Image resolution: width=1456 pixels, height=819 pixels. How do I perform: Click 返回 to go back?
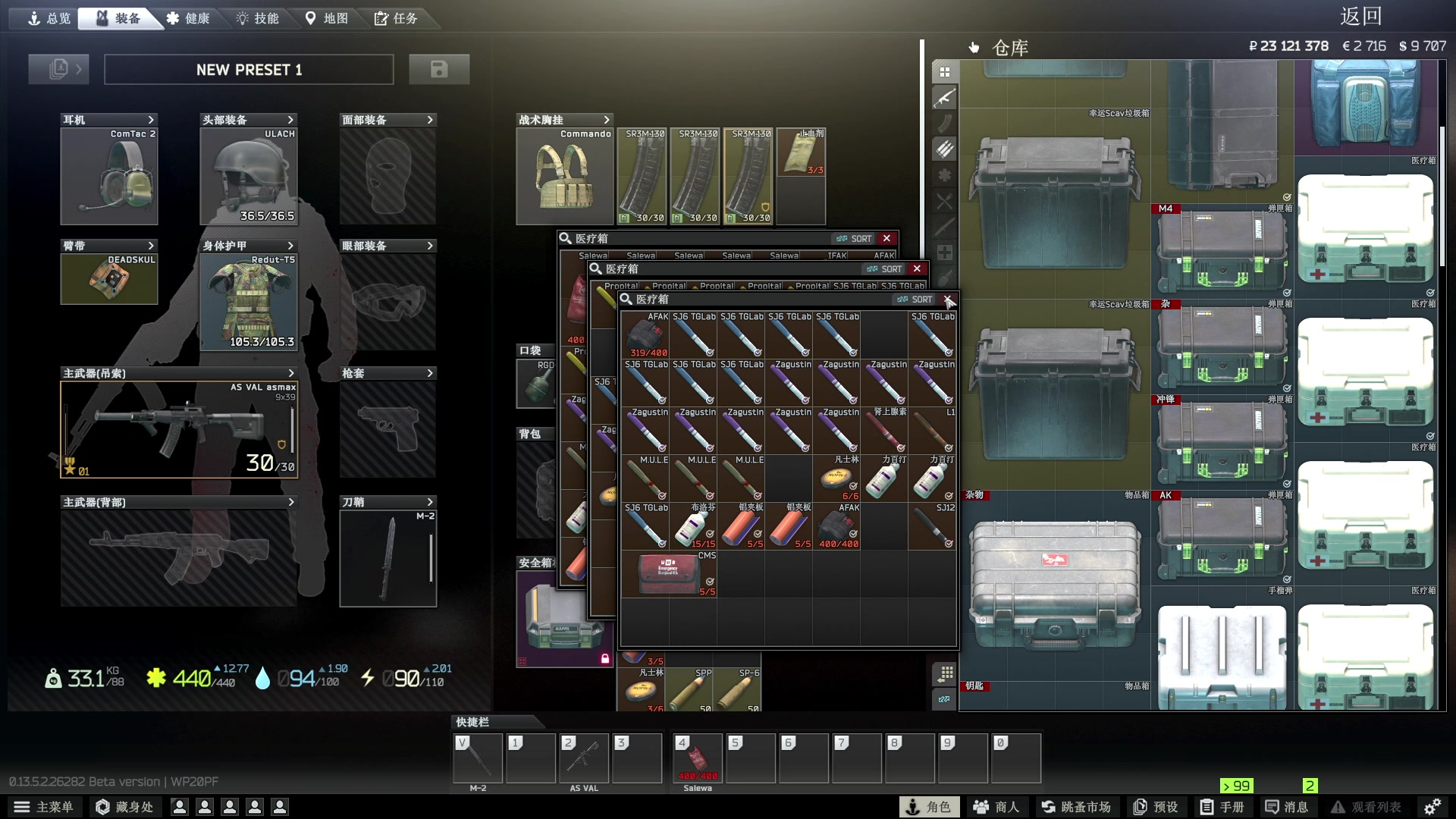coord(1360,16)
